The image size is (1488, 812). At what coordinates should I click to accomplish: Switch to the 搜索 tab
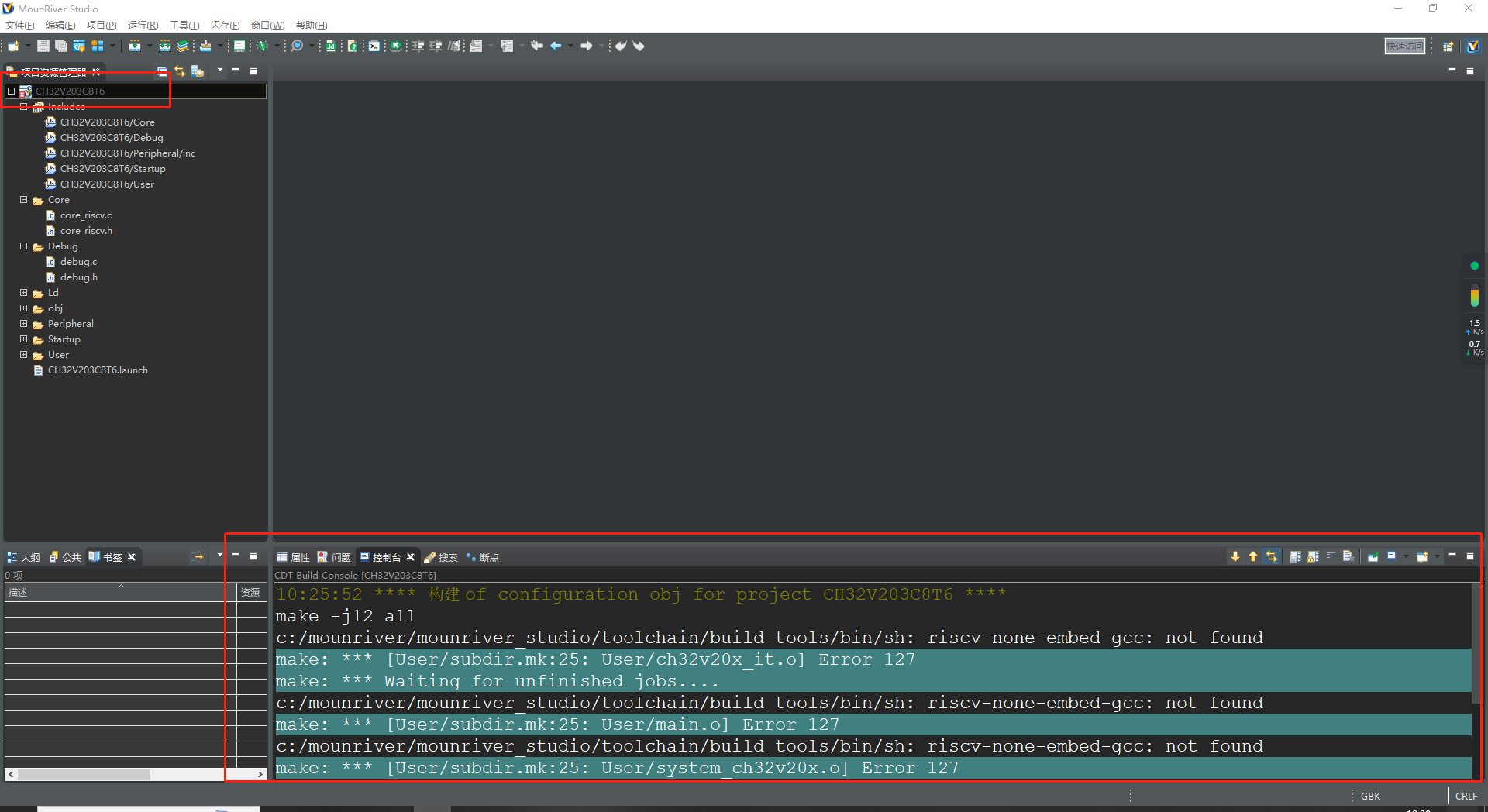pyautogui.click(x=441, y=557)
